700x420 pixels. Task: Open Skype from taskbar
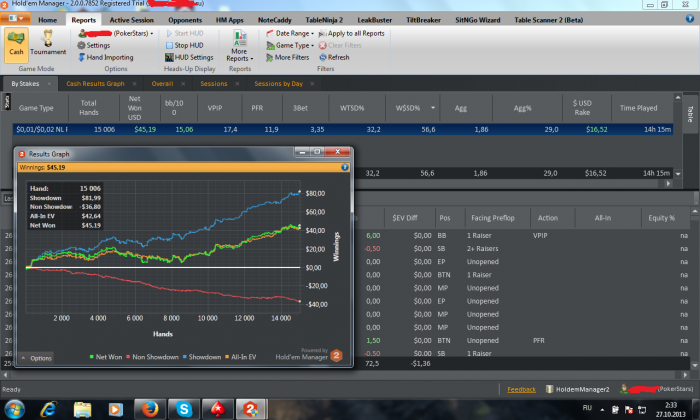(184, 409)
